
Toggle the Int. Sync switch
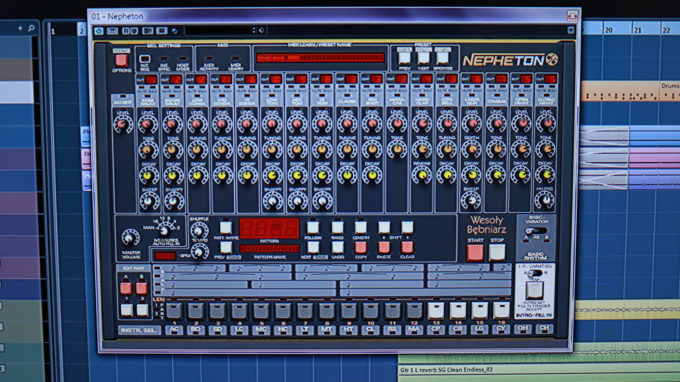click(x=163, y=59)
